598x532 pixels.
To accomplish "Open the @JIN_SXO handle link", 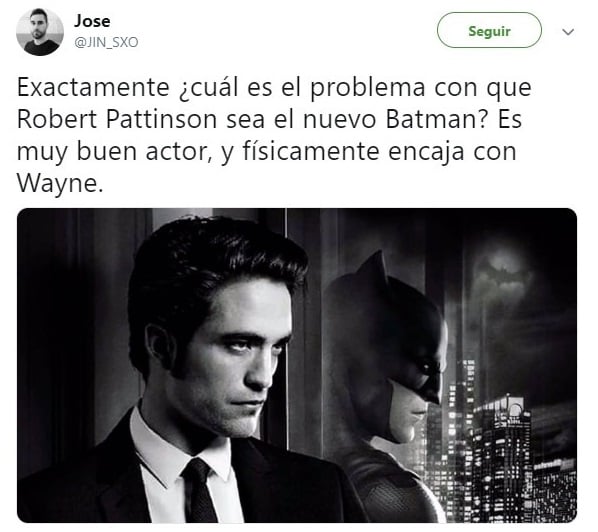I will pyautogui.click(x=106, y=42).
